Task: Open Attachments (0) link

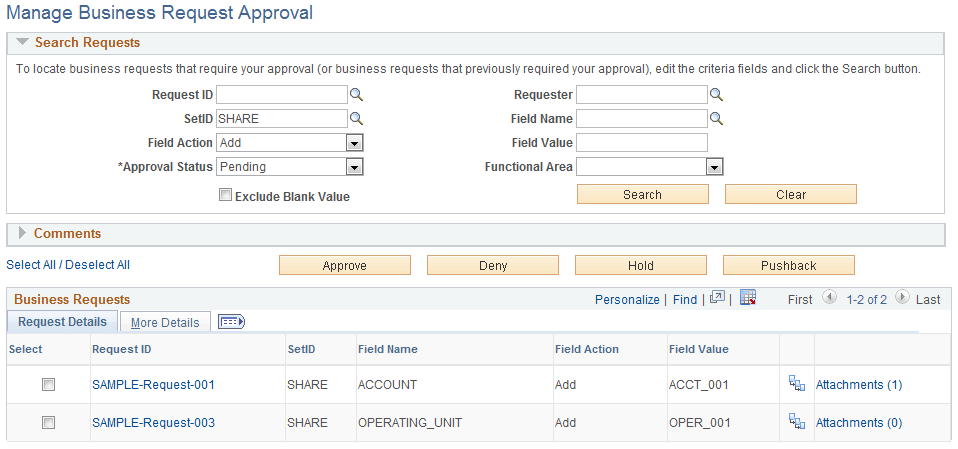Action: 859,423
